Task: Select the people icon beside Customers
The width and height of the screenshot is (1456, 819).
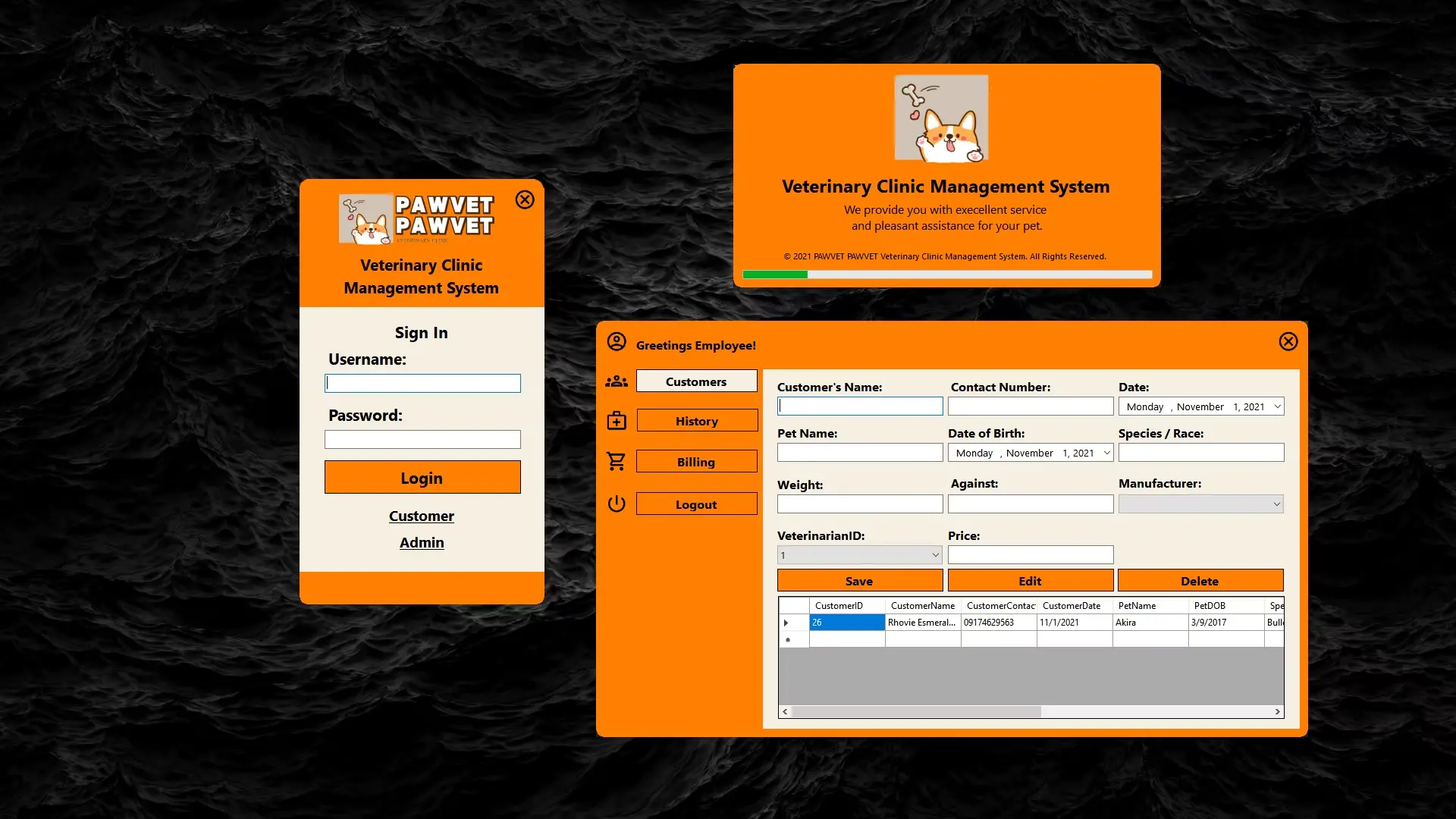Action: (x=617, y=381)
